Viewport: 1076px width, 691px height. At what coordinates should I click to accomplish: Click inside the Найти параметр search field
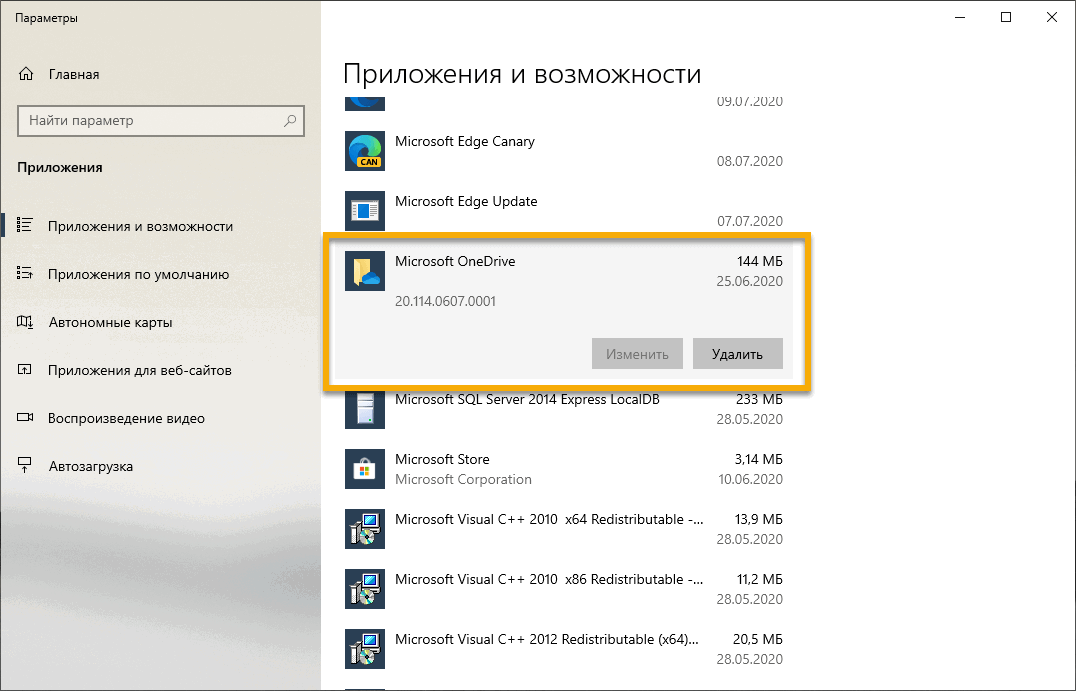pyautogui.click(x=150, y=120)
